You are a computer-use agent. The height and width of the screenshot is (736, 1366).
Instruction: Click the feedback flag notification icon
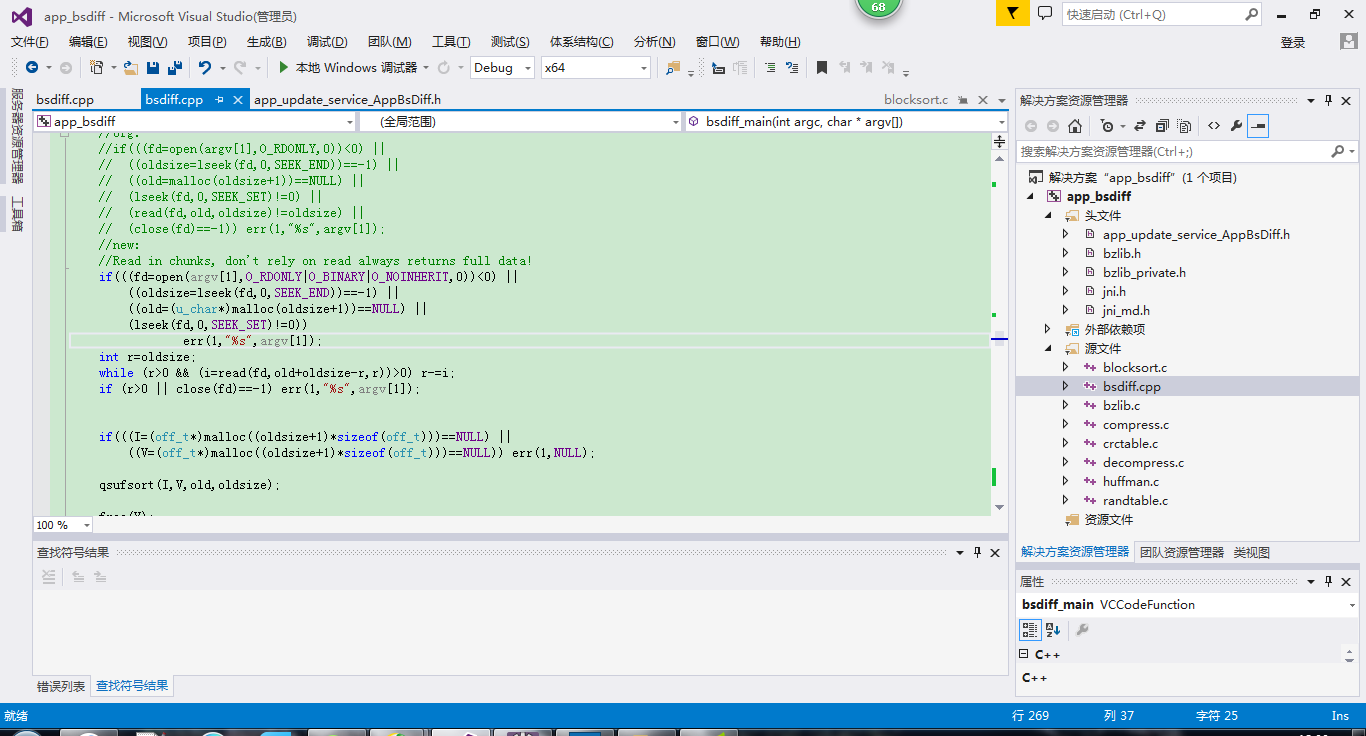click(1012, 14)
